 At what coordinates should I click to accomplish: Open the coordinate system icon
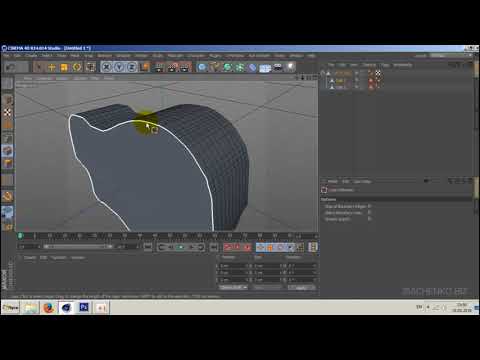(144, 67)
